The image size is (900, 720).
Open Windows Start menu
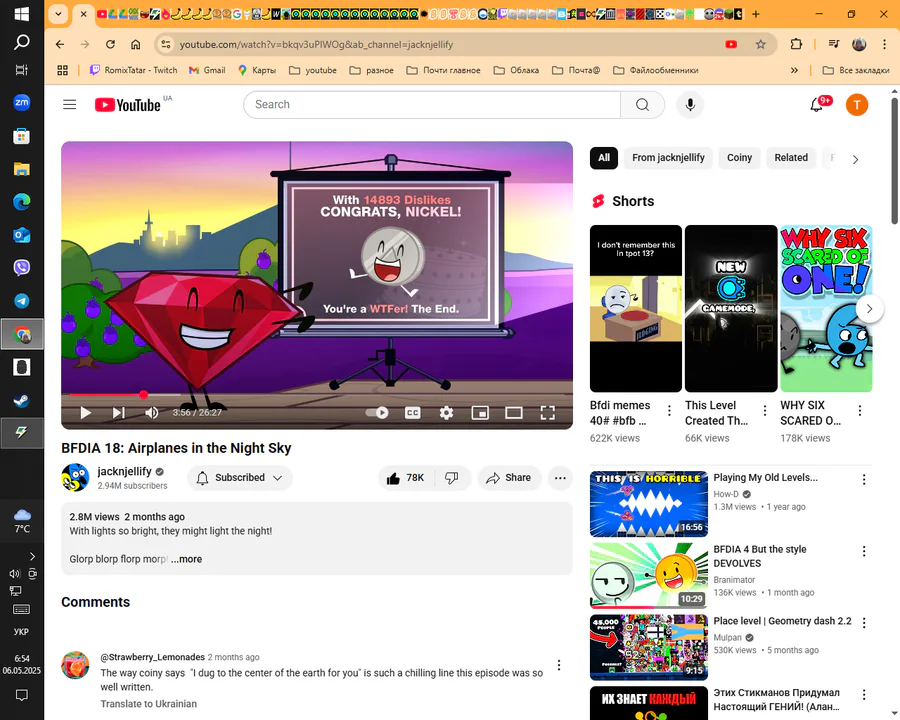22,13
